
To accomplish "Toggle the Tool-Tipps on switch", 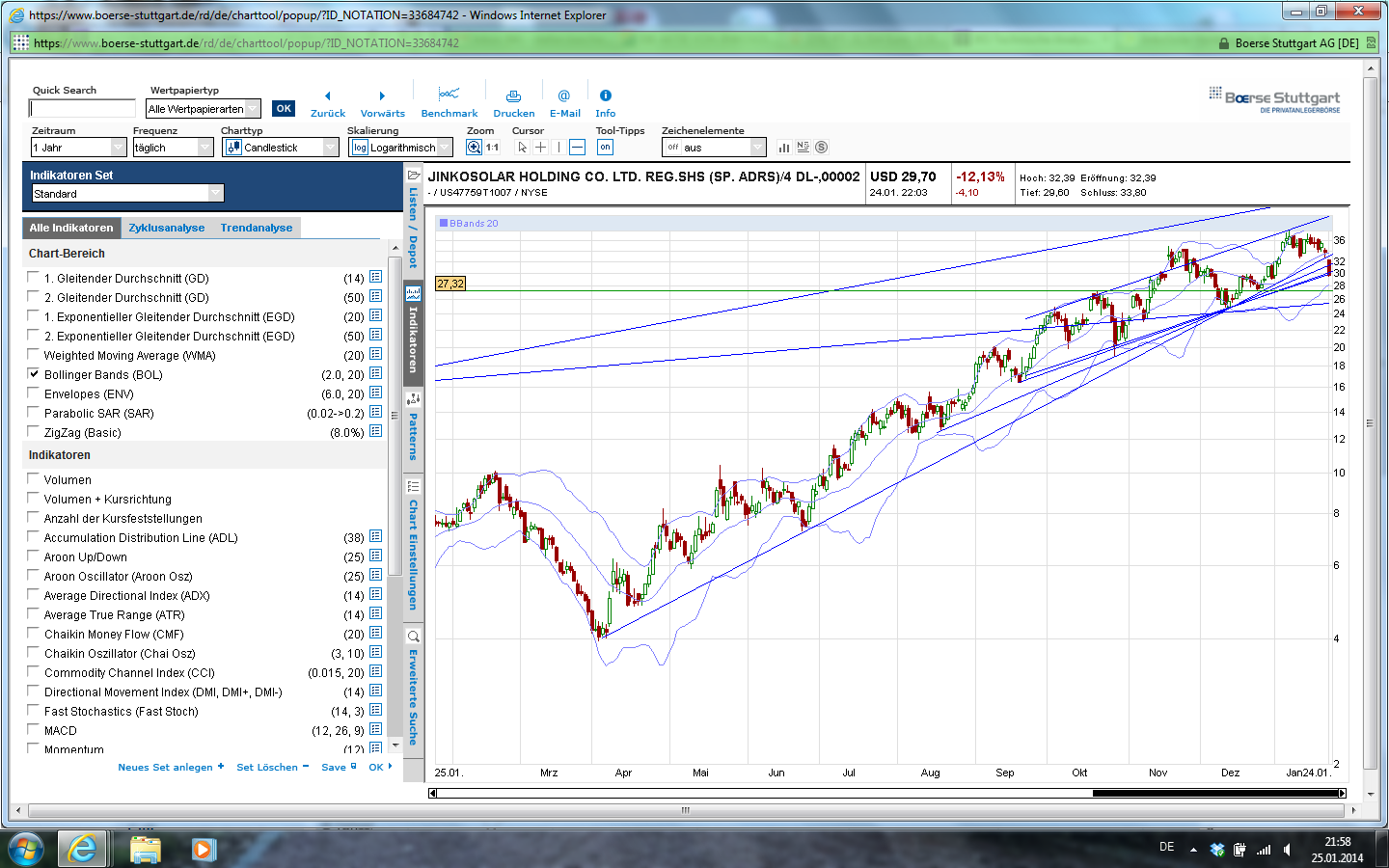I will (x=605, y=148).
